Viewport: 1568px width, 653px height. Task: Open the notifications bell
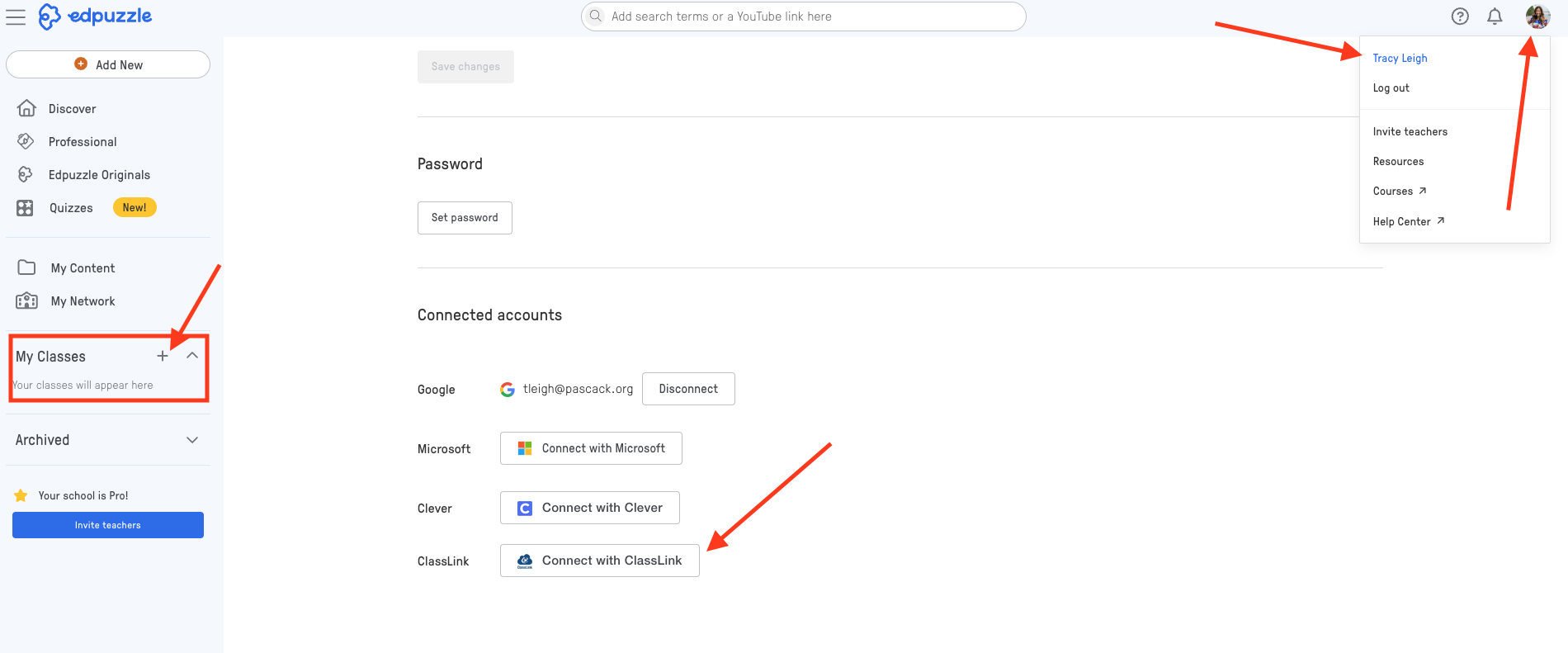click(x=1495, y=17)
